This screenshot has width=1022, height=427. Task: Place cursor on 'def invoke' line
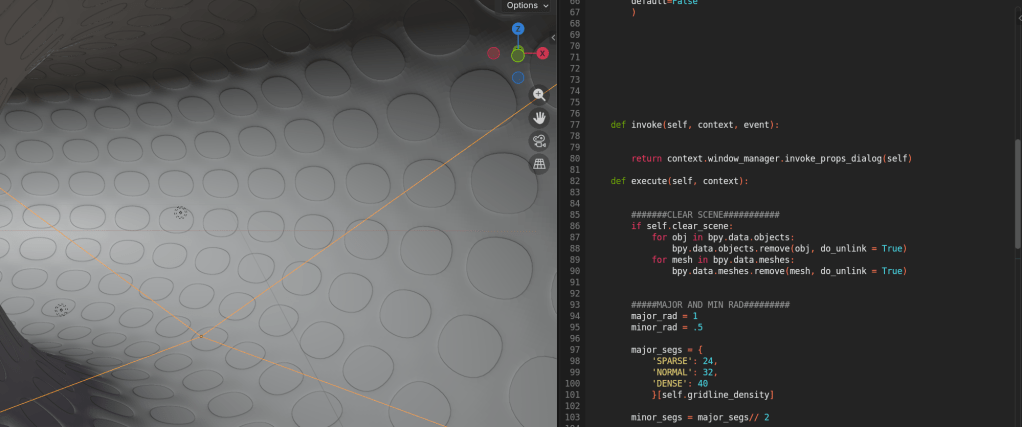click(x=680, y=125)
